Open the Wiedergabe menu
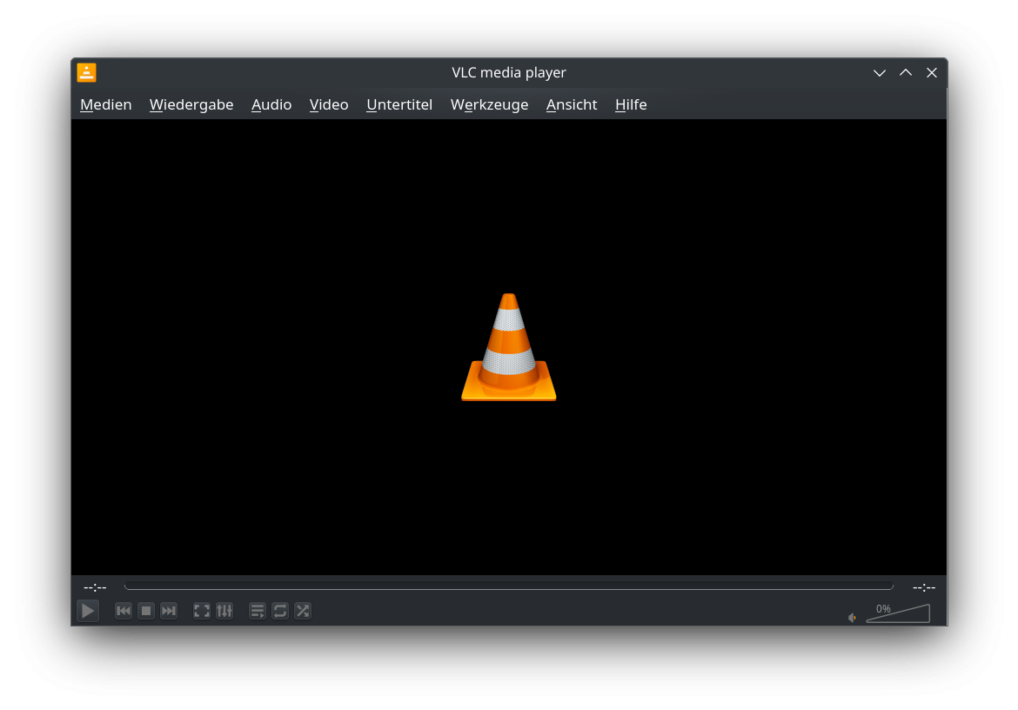The image size is (1018, 710). click(191, 104)
